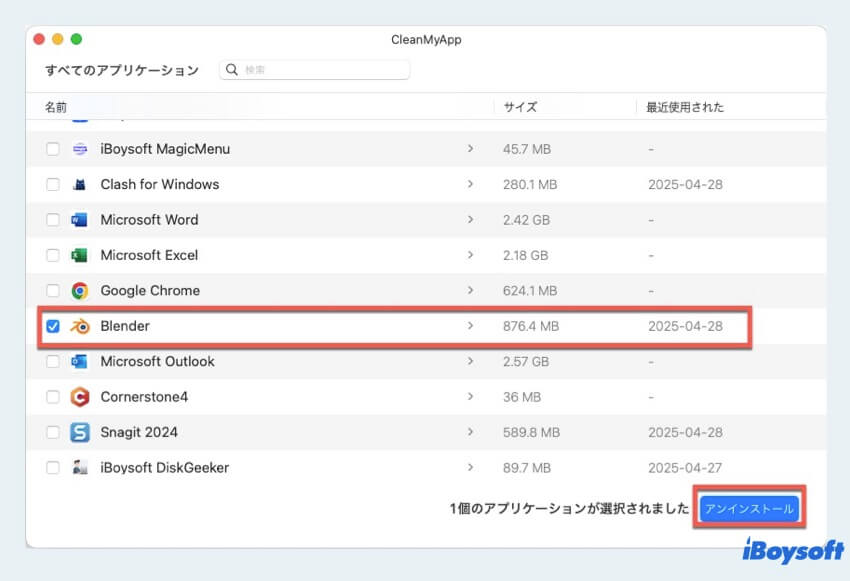Select the iBoysoft DiskGeeker checkbox
Image resolution: width=850 pixels, height=581 pixels.
[x=53, y=468]
